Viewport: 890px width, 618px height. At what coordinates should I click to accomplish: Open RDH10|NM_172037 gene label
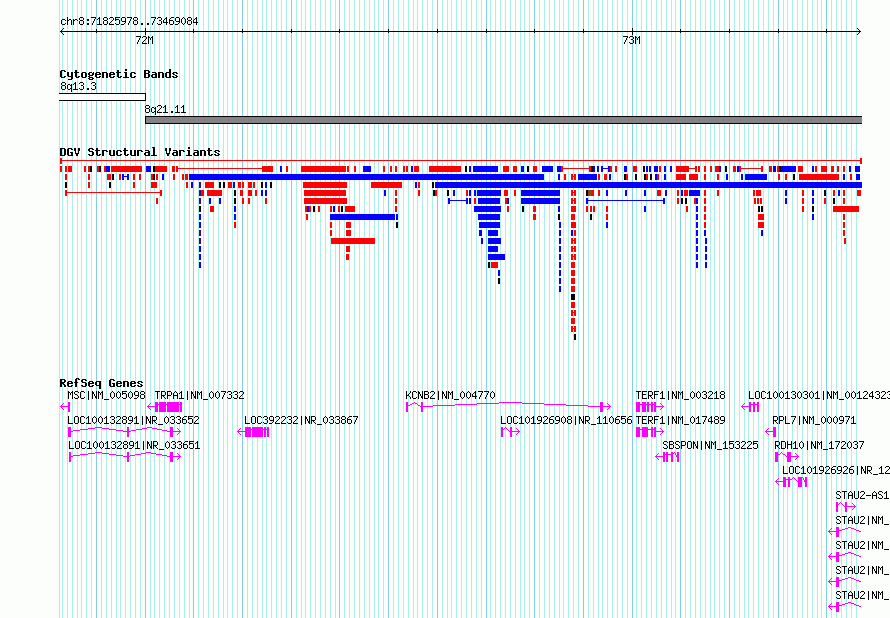819,445
